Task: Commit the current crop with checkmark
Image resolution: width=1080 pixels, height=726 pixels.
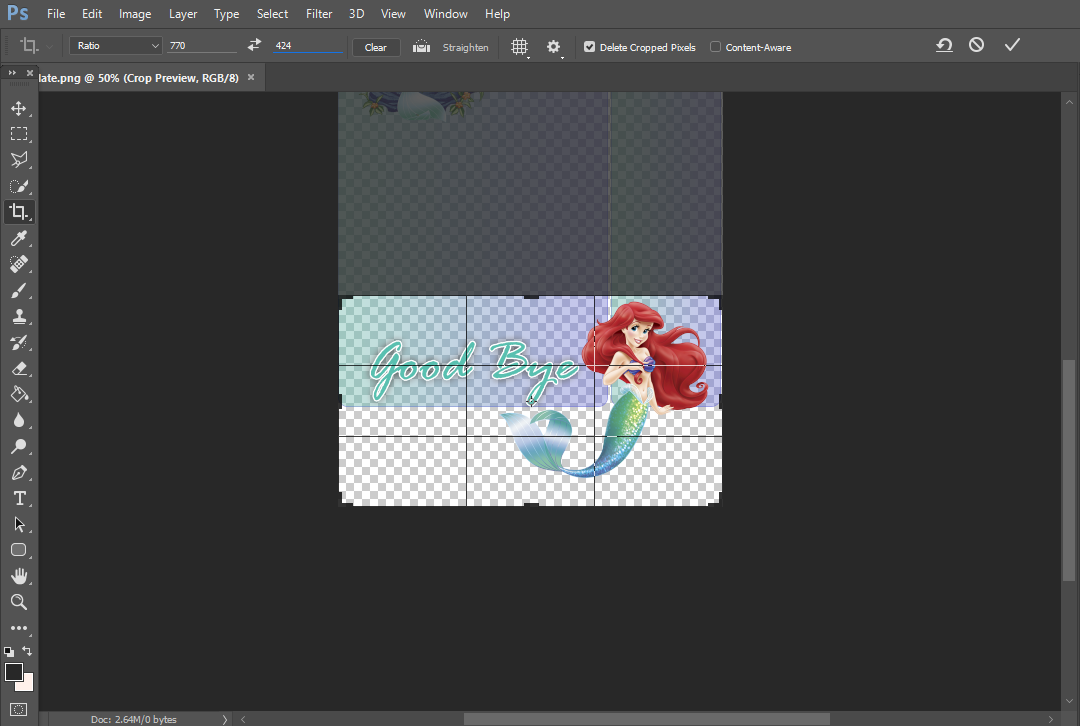Action: pyautogui.click(x=1011, y=45)
